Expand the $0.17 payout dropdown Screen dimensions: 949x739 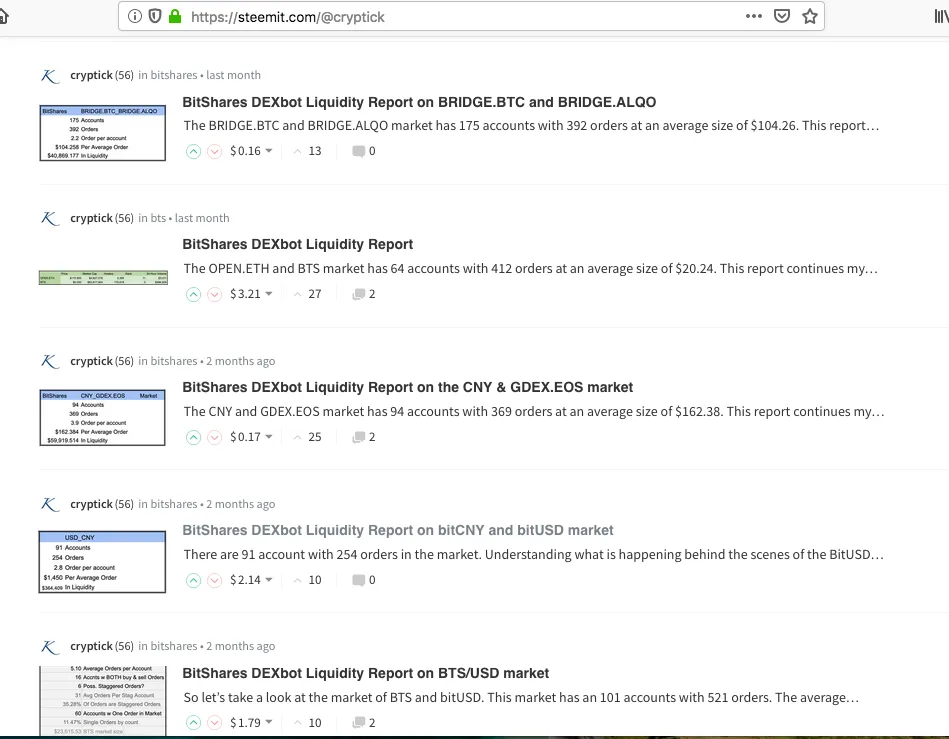(251, 436)
